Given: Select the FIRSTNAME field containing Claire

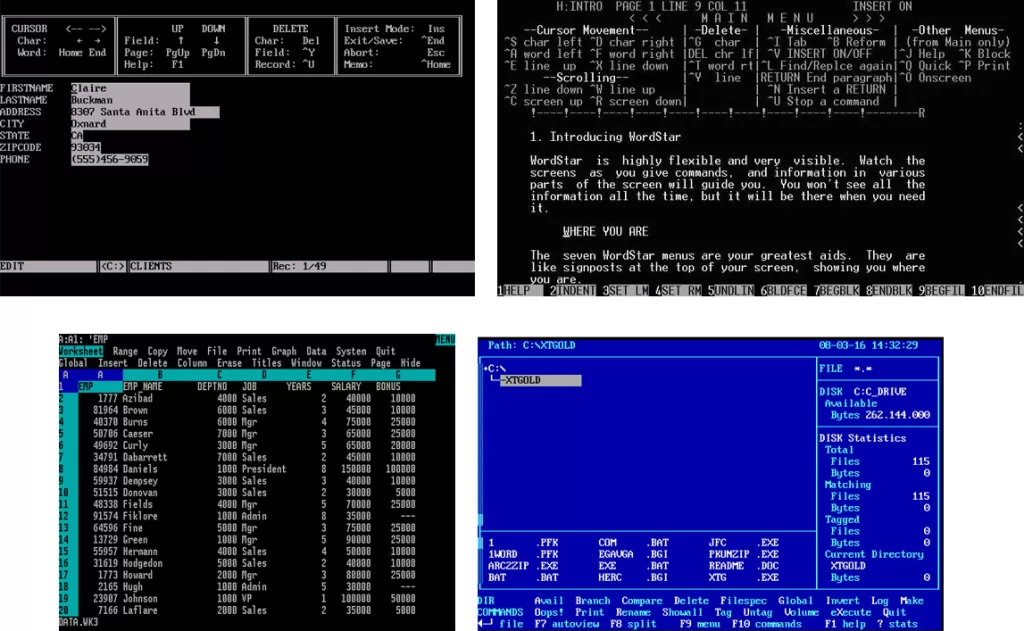Looking at the screenshot, I should click(x=130, y=88).
